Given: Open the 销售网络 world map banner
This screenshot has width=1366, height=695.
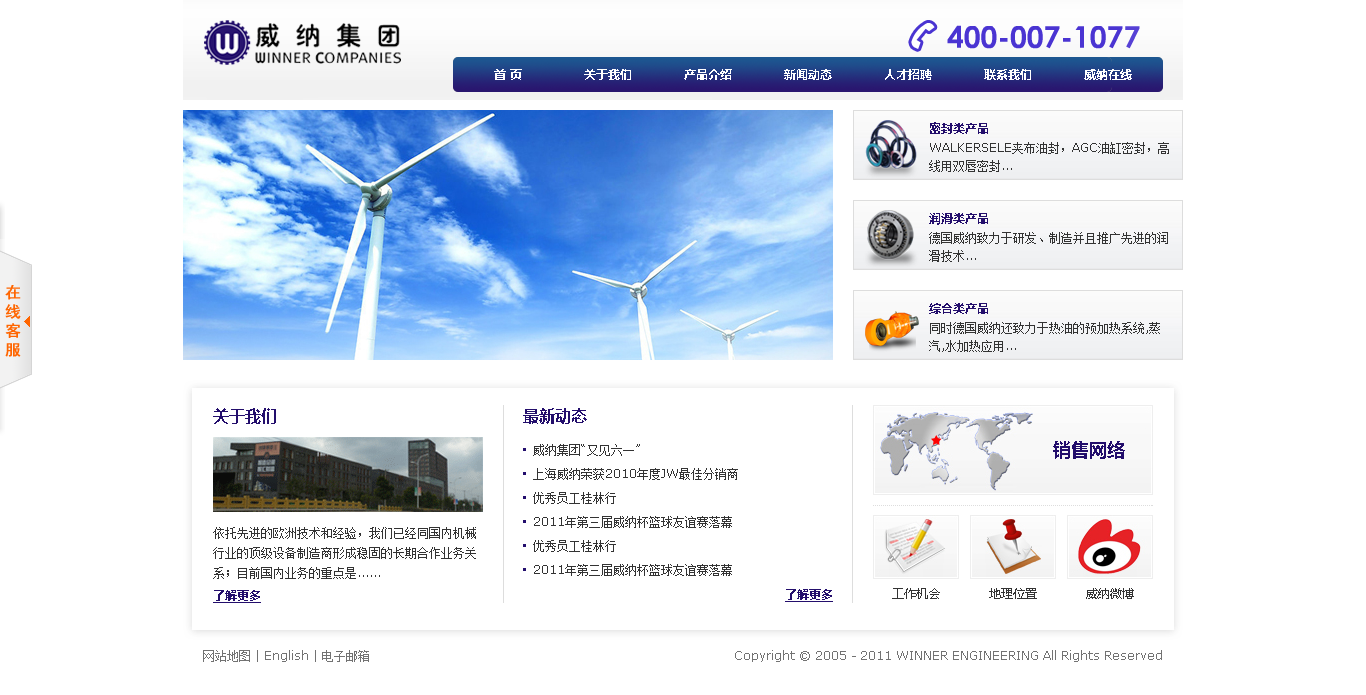Looking at the screenshot, I should click(1012, 450).
